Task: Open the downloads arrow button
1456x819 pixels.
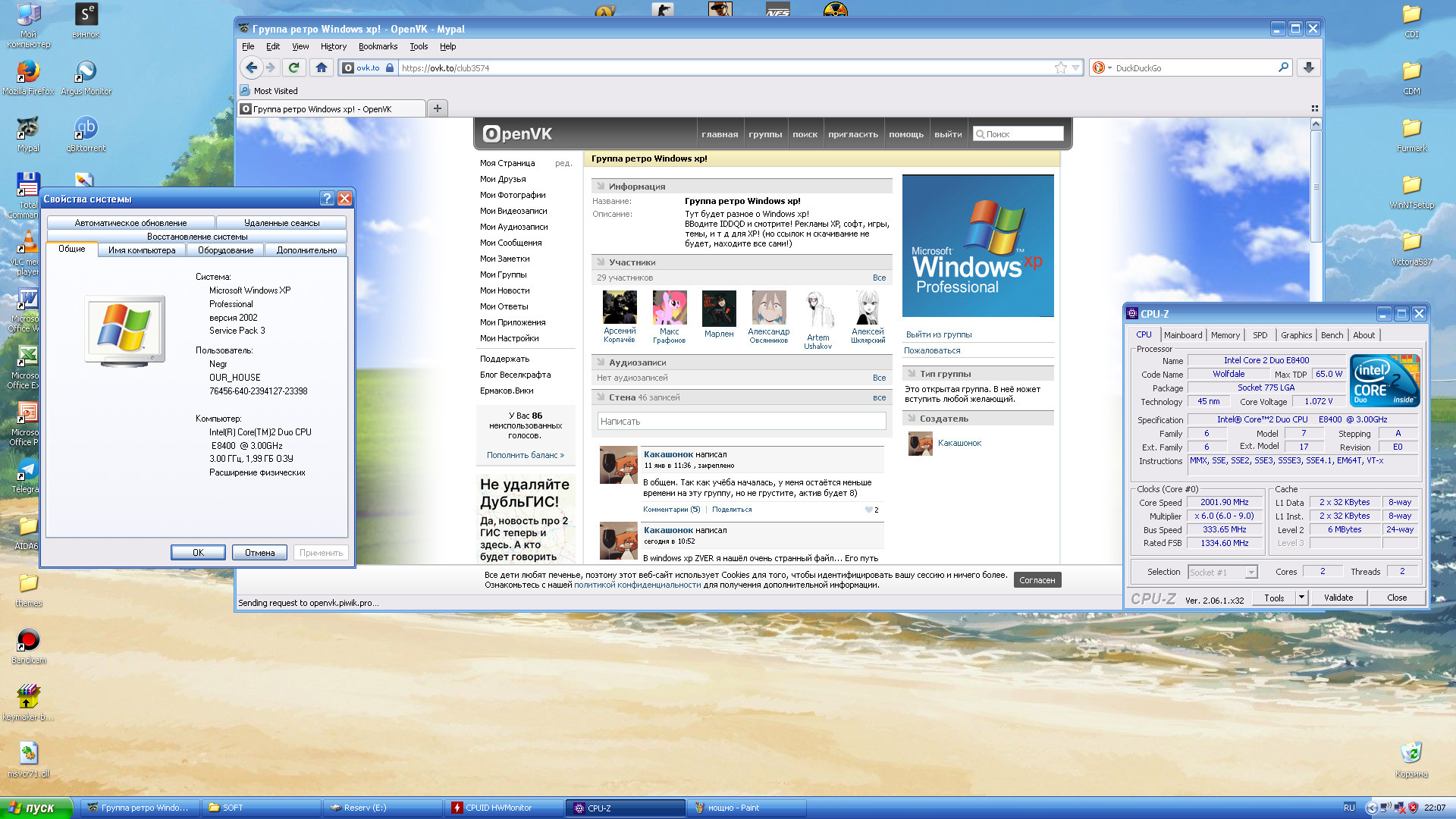Action: pyautogui.click(x=1308, y=67)
